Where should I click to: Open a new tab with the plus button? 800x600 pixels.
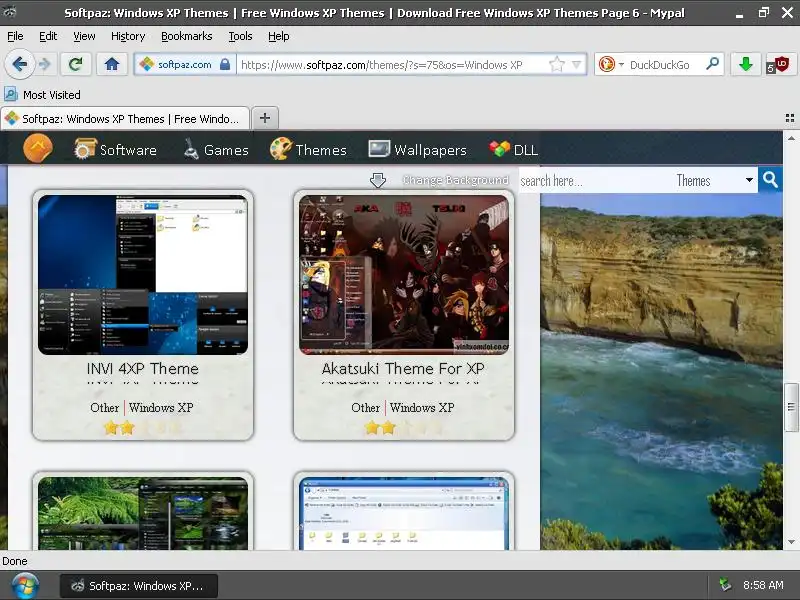(x=265, y=118)
